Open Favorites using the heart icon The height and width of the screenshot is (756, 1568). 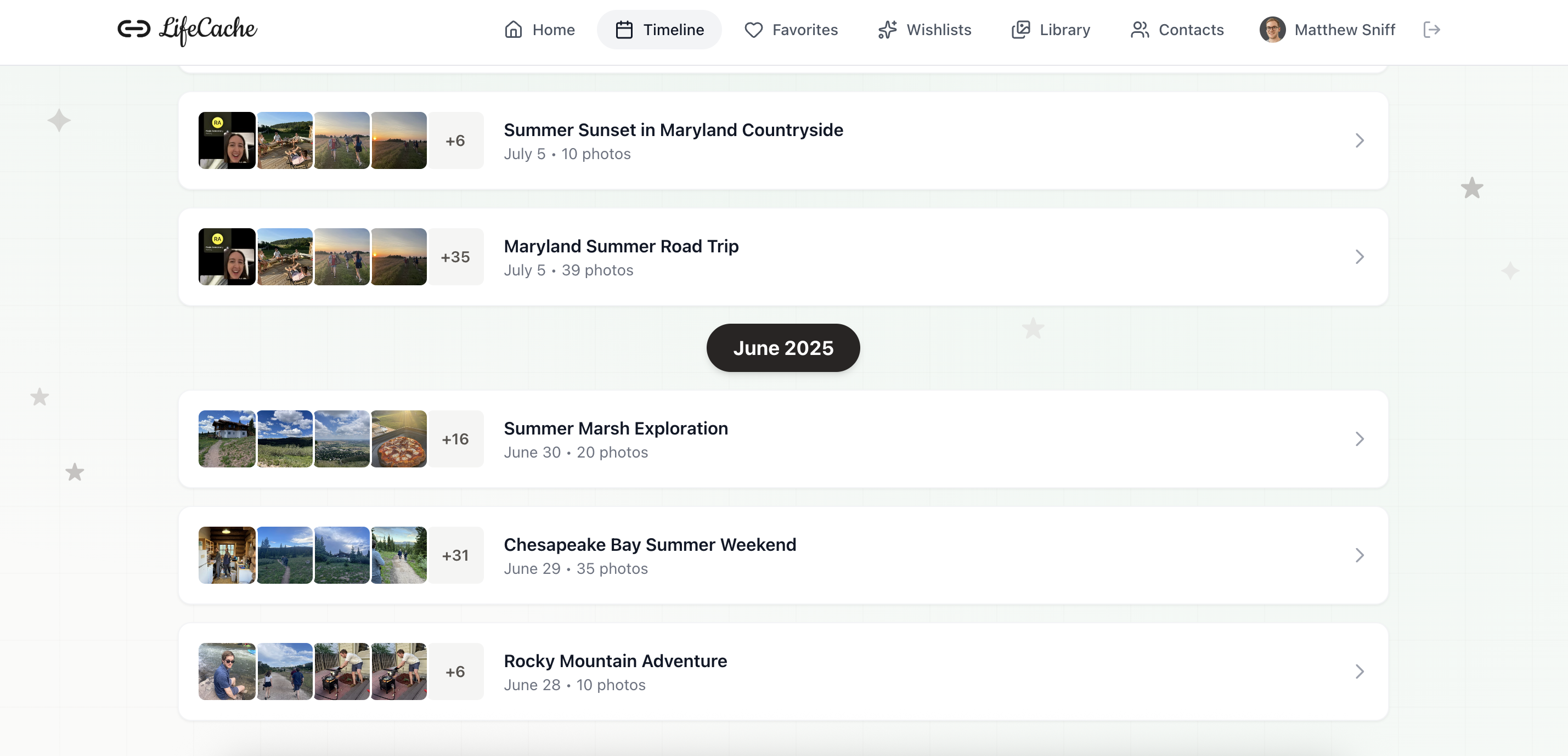tap(753, 29)
